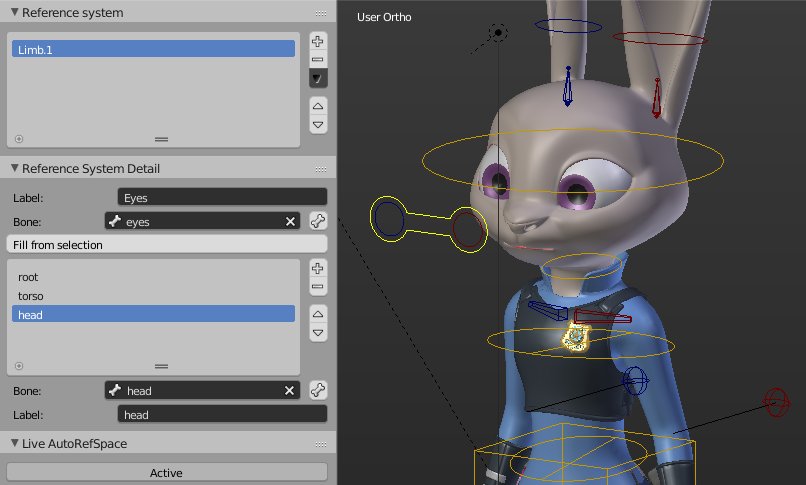Expand filter options of reference system list
This screenshot has width=806, height=485.
pyautogui.click(x=19, y=139)
